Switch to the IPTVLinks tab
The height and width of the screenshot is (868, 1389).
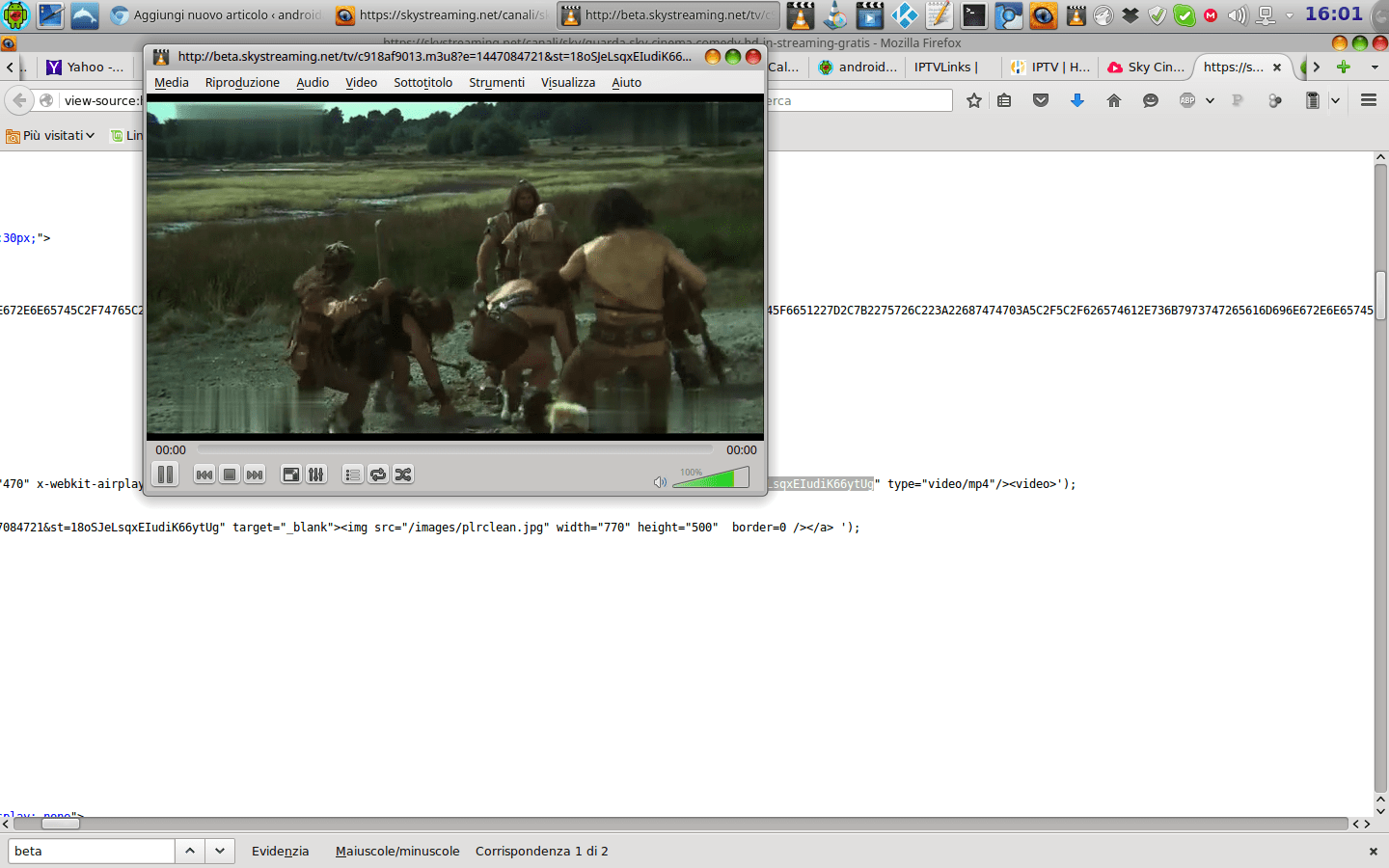pyautogui.click(x=953, y=67)
